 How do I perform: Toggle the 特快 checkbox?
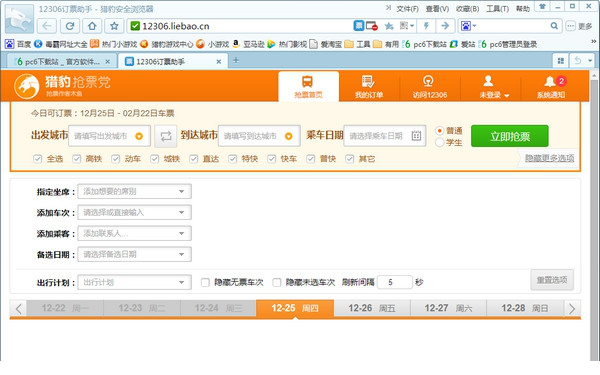pos(233,158)
